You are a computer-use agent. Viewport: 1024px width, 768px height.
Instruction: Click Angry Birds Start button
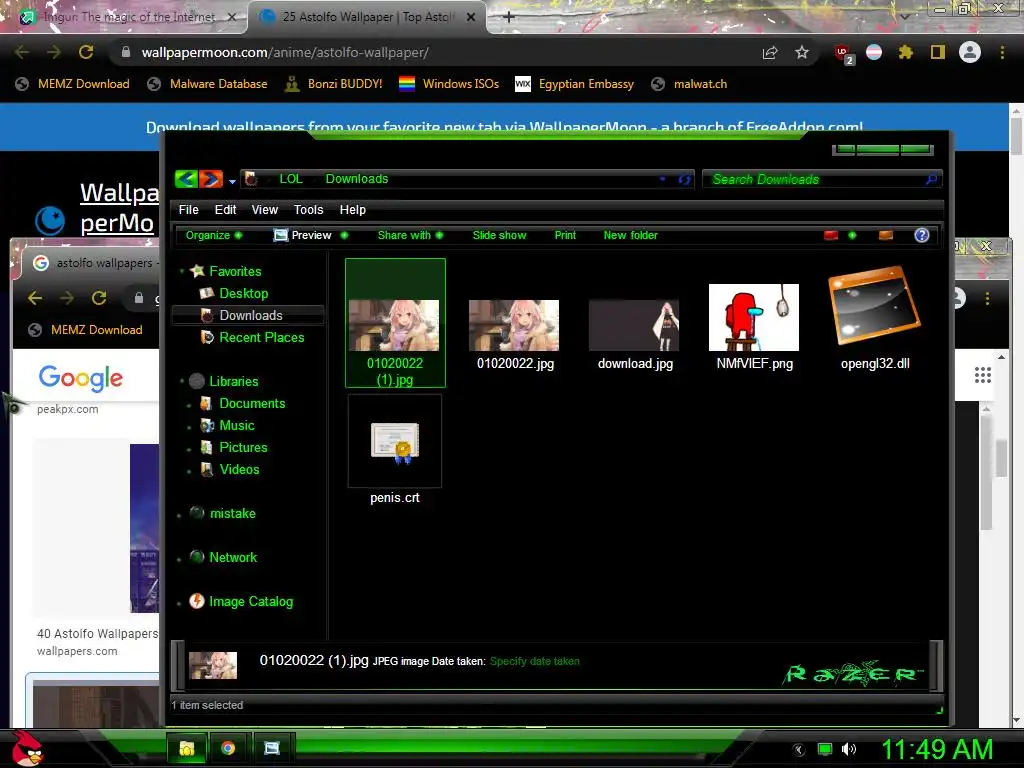pyautogui.click(x=28, y=748)
